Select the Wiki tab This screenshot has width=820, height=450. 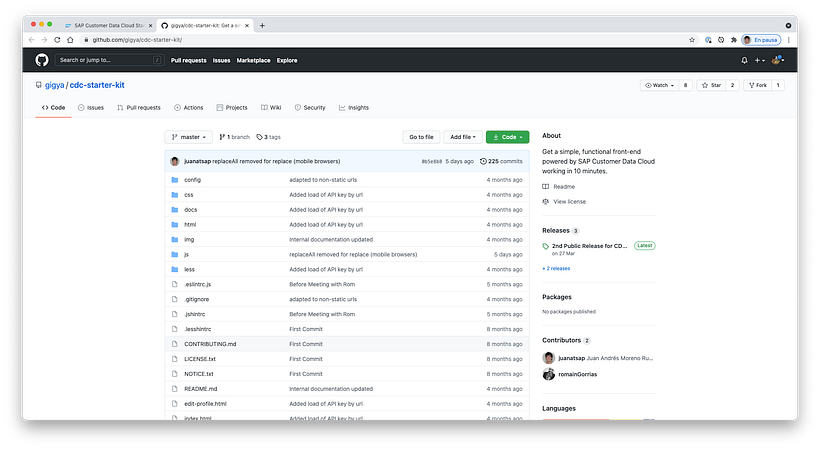coord(271,107)
